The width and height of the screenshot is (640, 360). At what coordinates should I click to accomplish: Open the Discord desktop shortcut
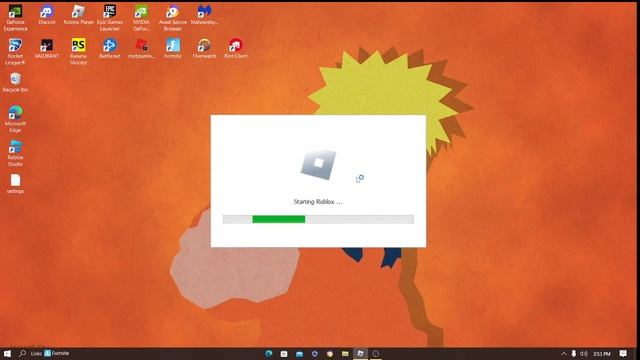click(47, 15)
